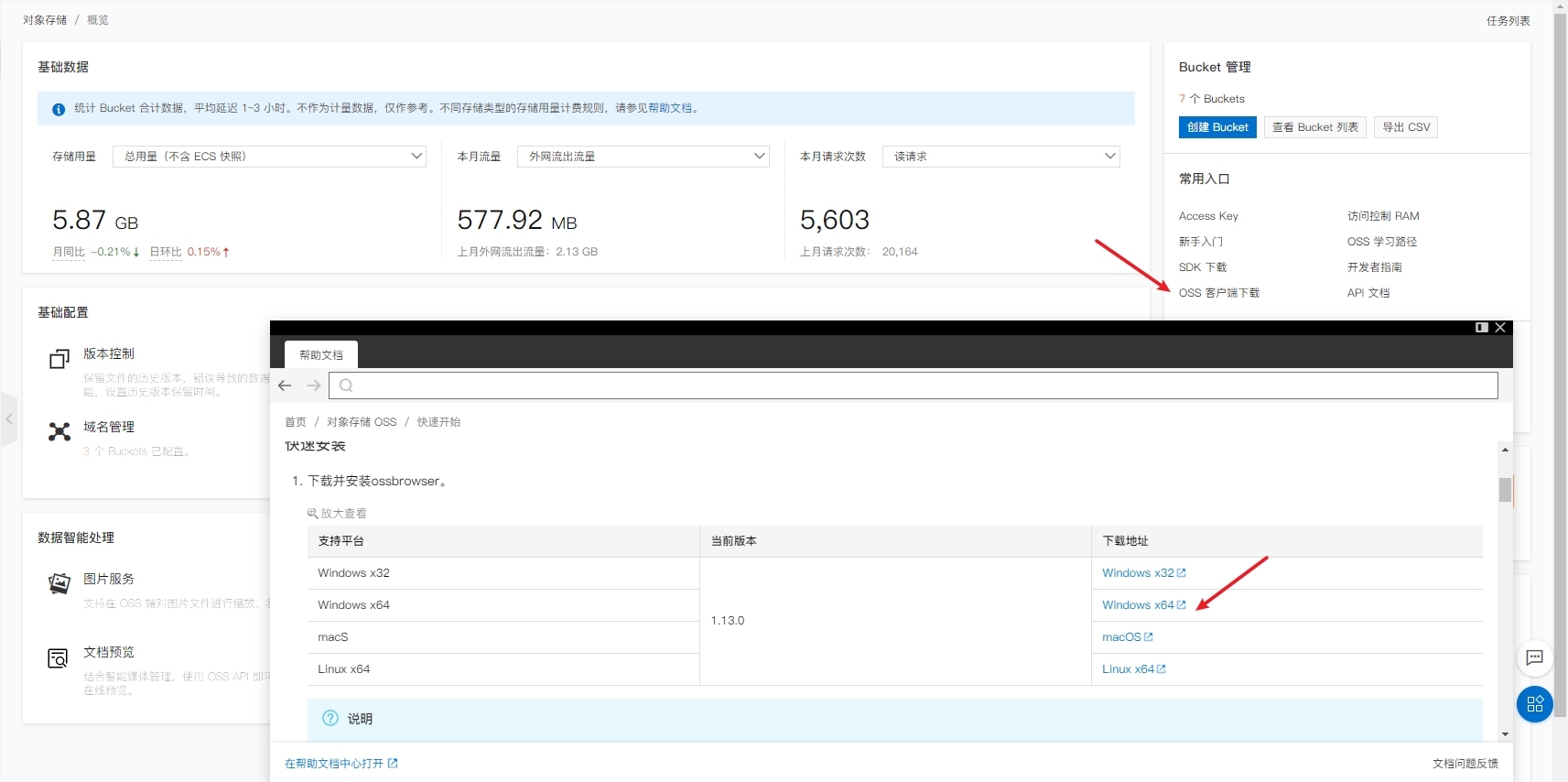Click the 图片服务 title

[109, 579]
